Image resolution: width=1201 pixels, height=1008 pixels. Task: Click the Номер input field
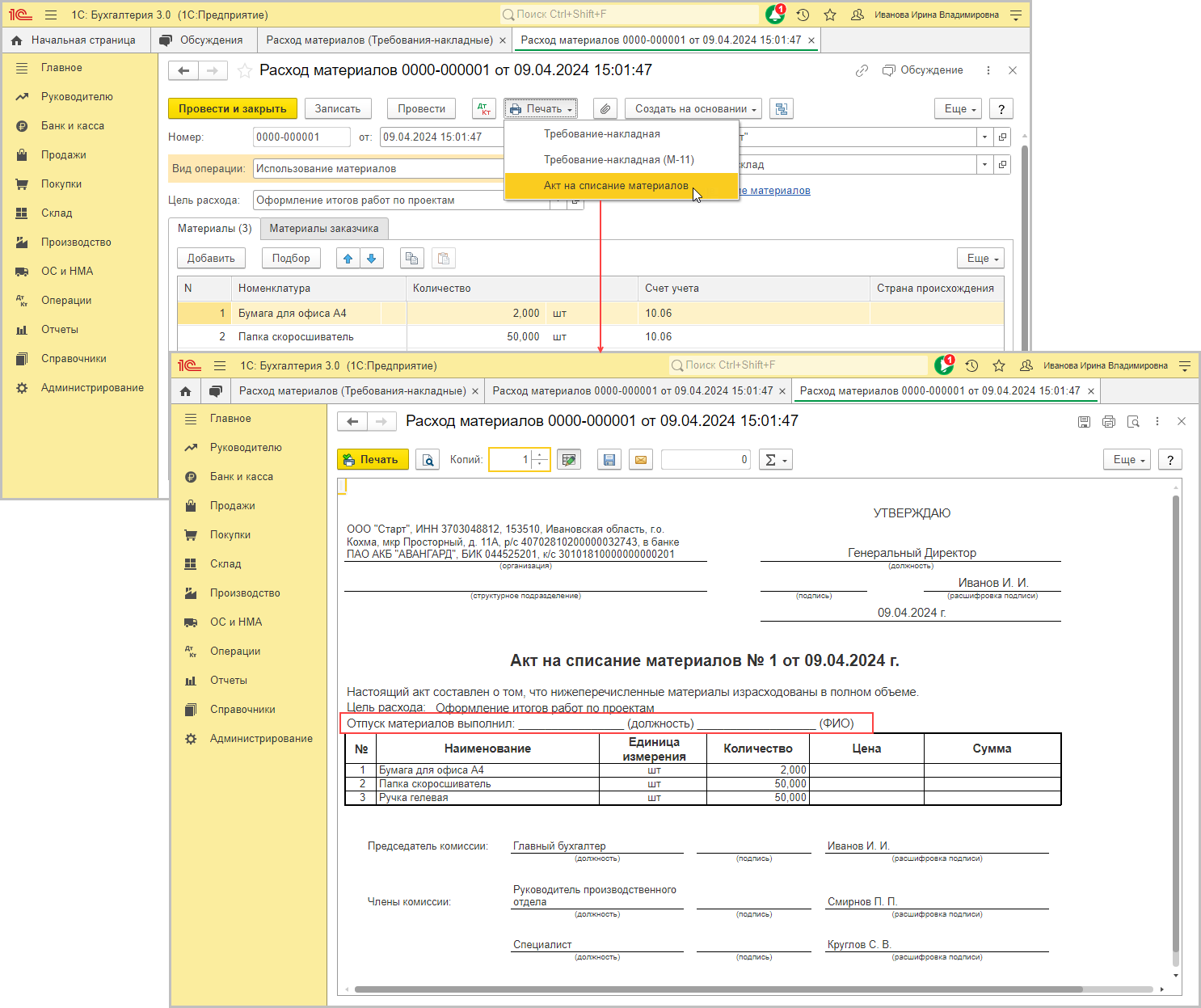click(x=301, y=137)
